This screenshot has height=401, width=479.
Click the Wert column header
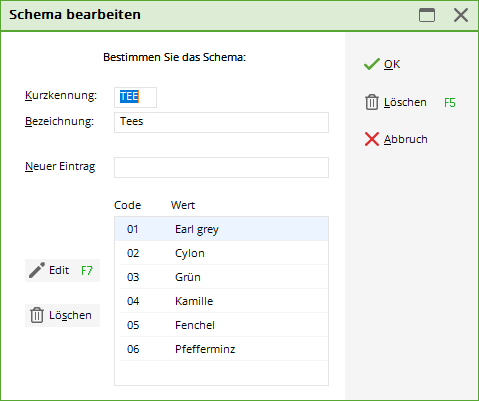183,205
